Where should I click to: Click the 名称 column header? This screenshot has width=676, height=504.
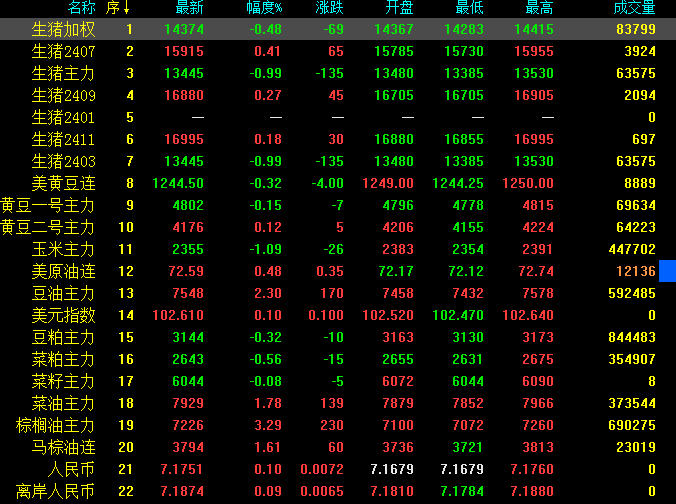(x=82, y=7)
